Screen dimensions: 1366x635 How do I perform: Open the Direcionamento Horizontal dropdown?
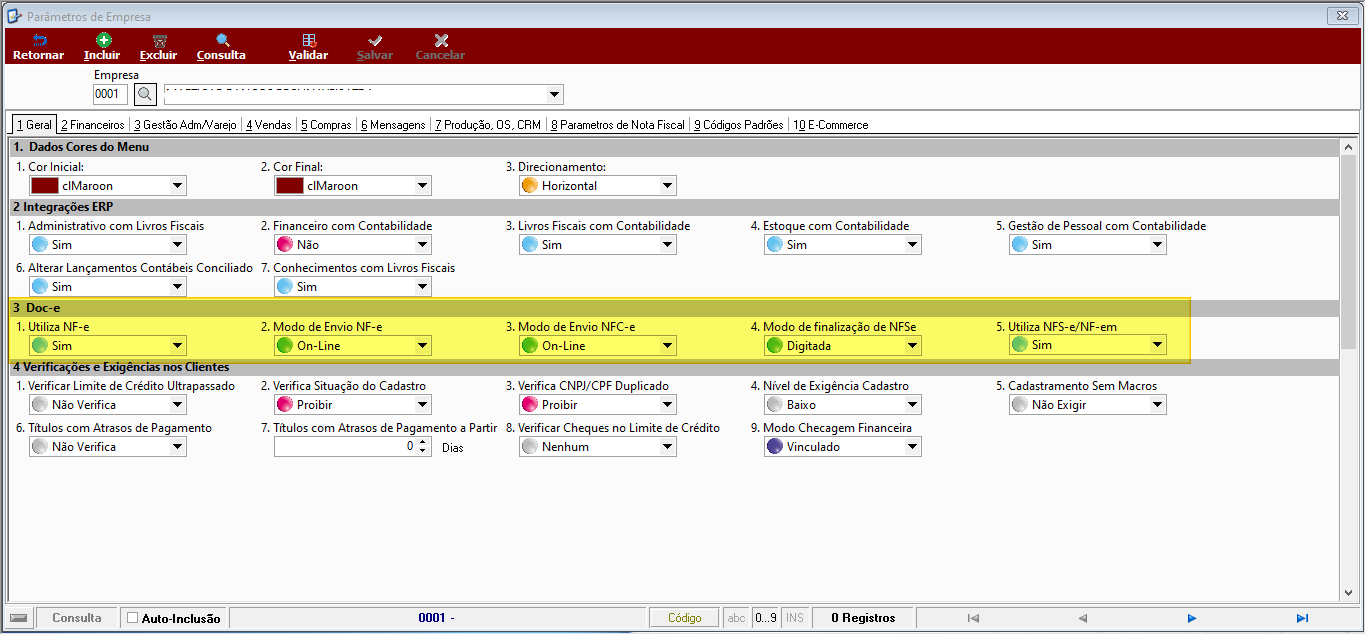pyautogui.click(x=667, y=185)
